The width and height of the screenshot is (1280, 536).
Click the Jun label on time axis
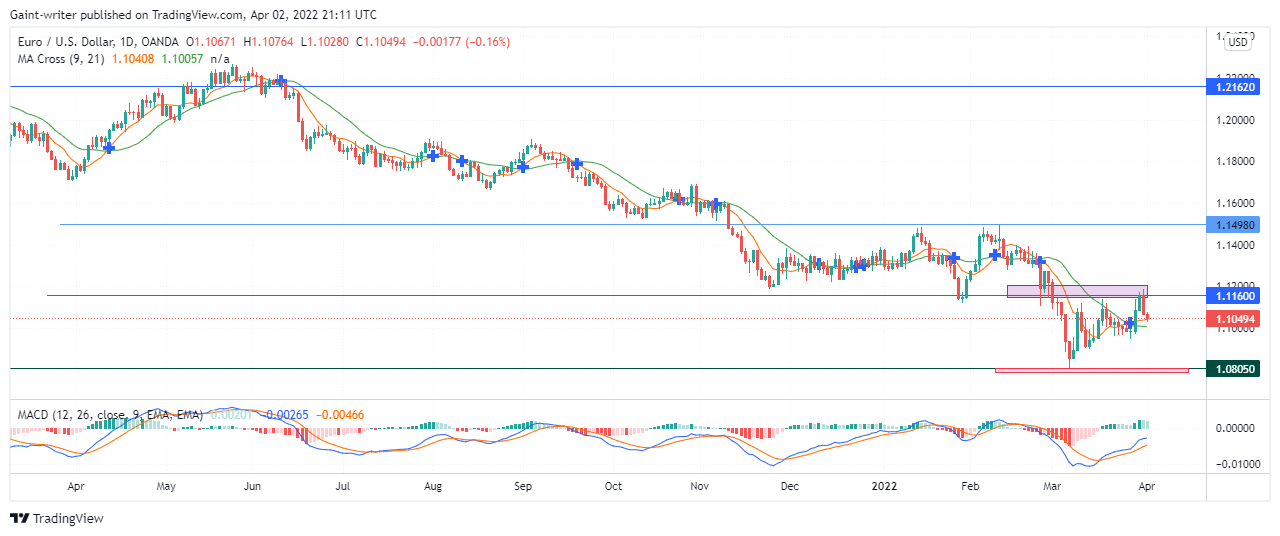tap(253, 487)
